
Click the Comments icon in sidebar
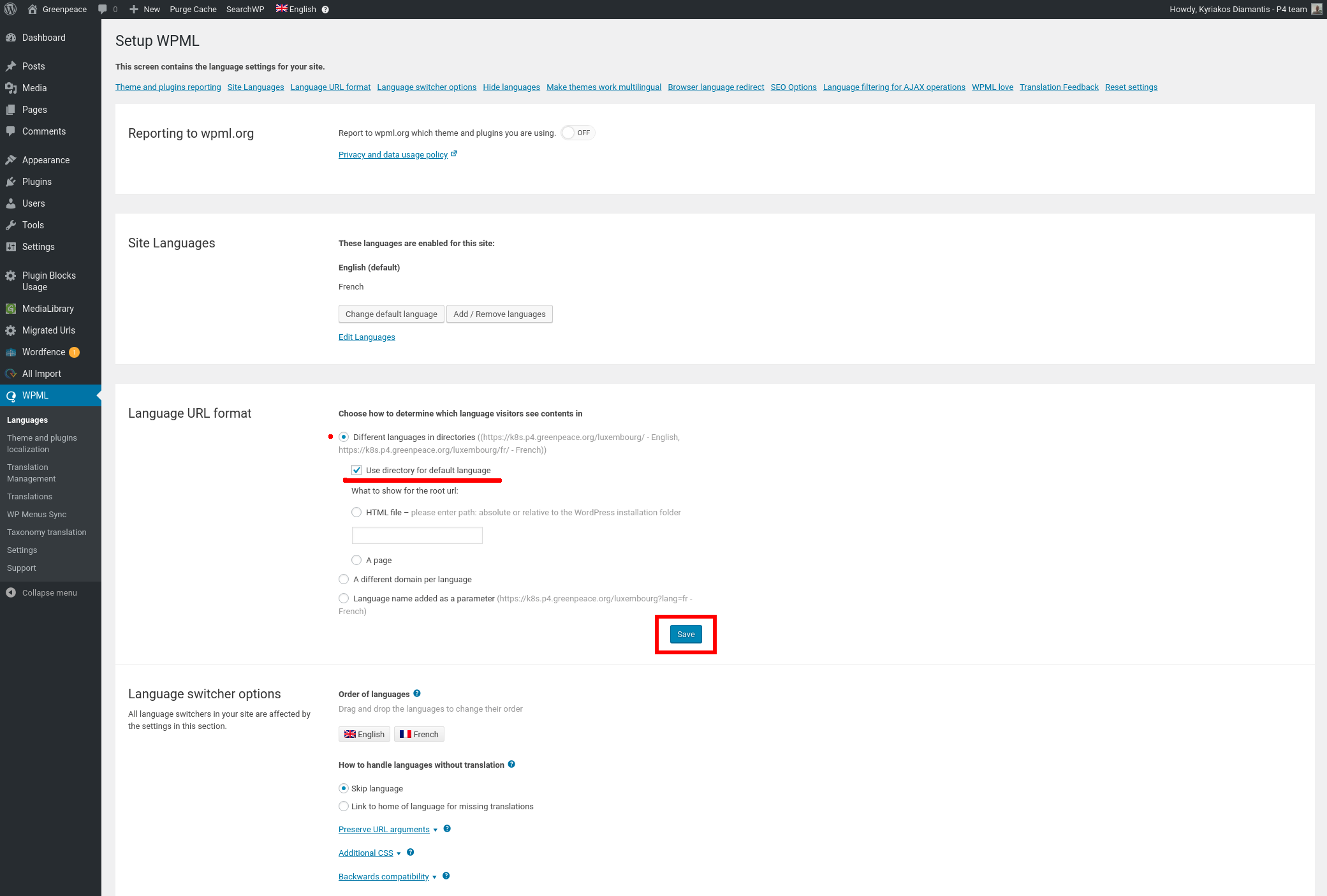click(11, 131)
